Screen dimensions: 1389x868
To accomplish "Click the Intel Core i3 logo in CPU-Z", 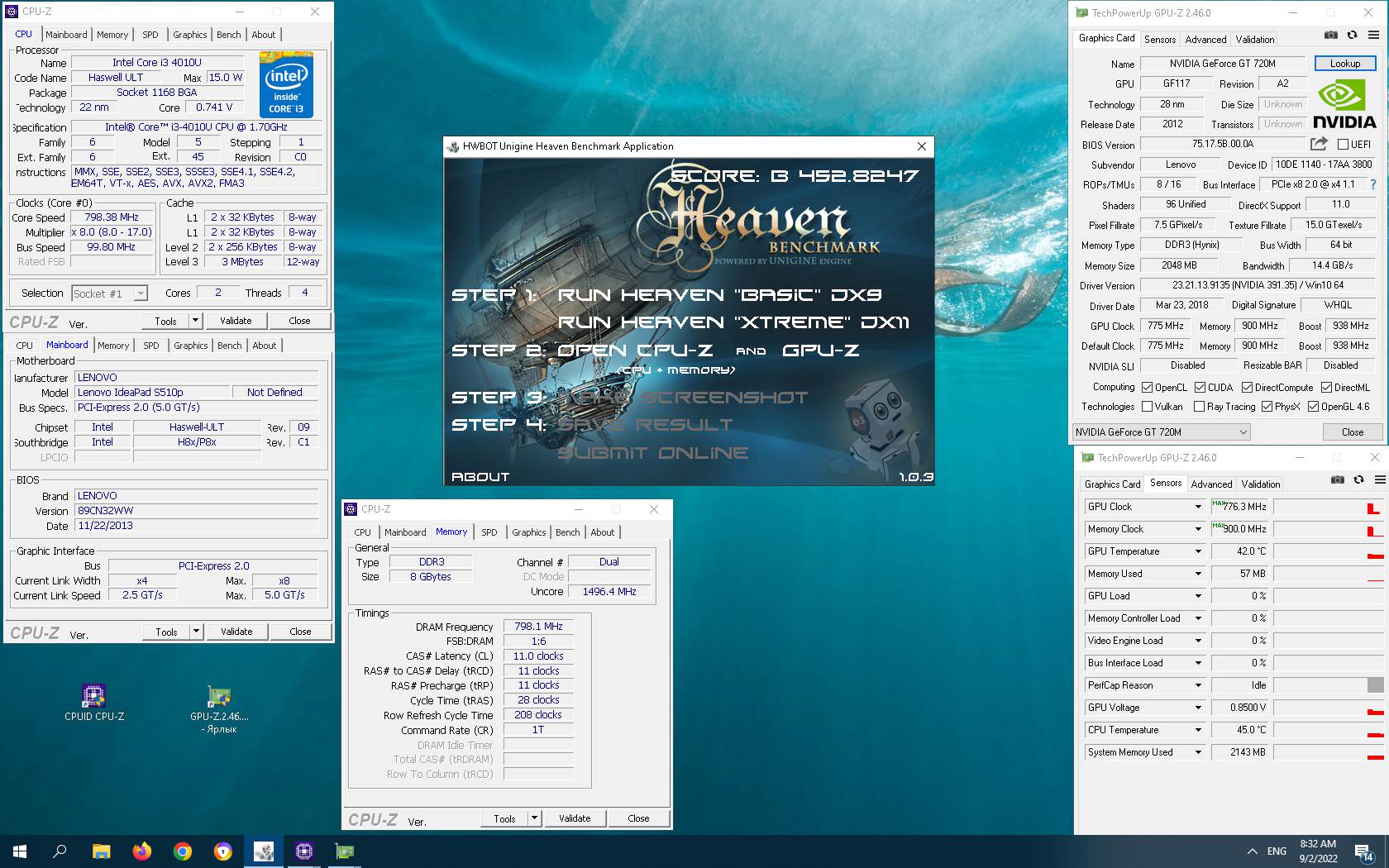I will pos(286,84).
